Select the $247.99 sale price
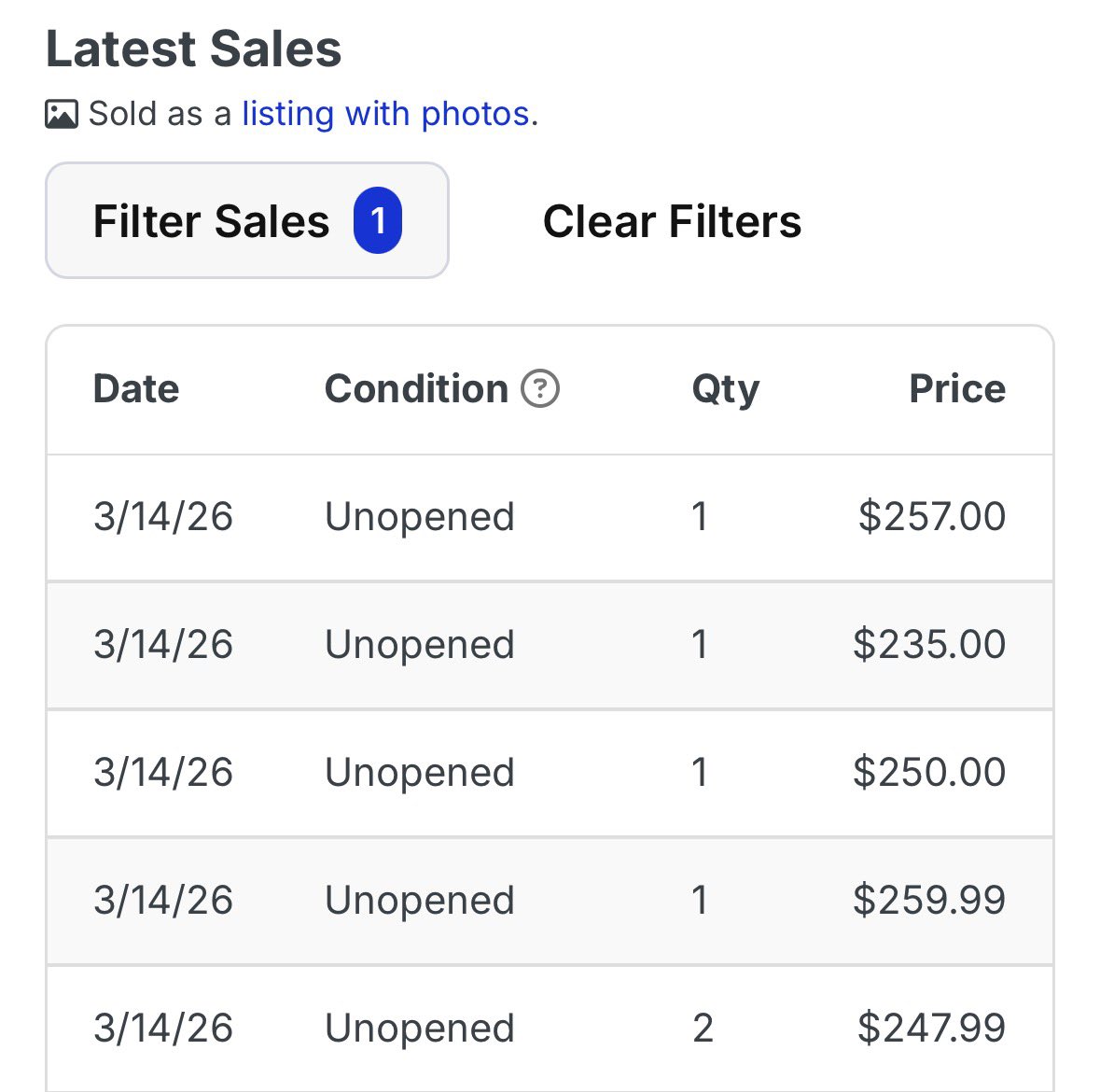Screen dimensions: 1100x1092 coord(931,1029)
